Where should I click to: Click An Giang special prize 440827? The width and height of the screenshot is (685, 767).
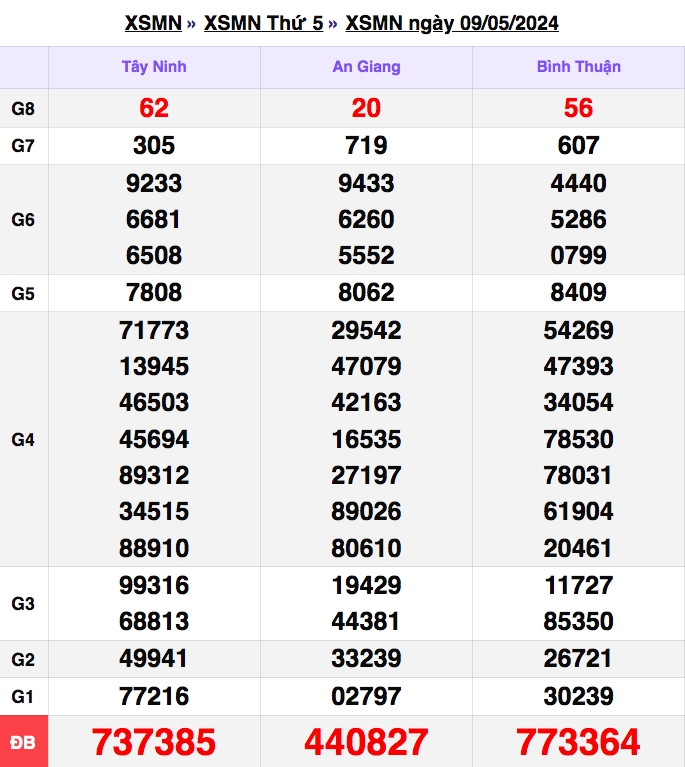366,742
